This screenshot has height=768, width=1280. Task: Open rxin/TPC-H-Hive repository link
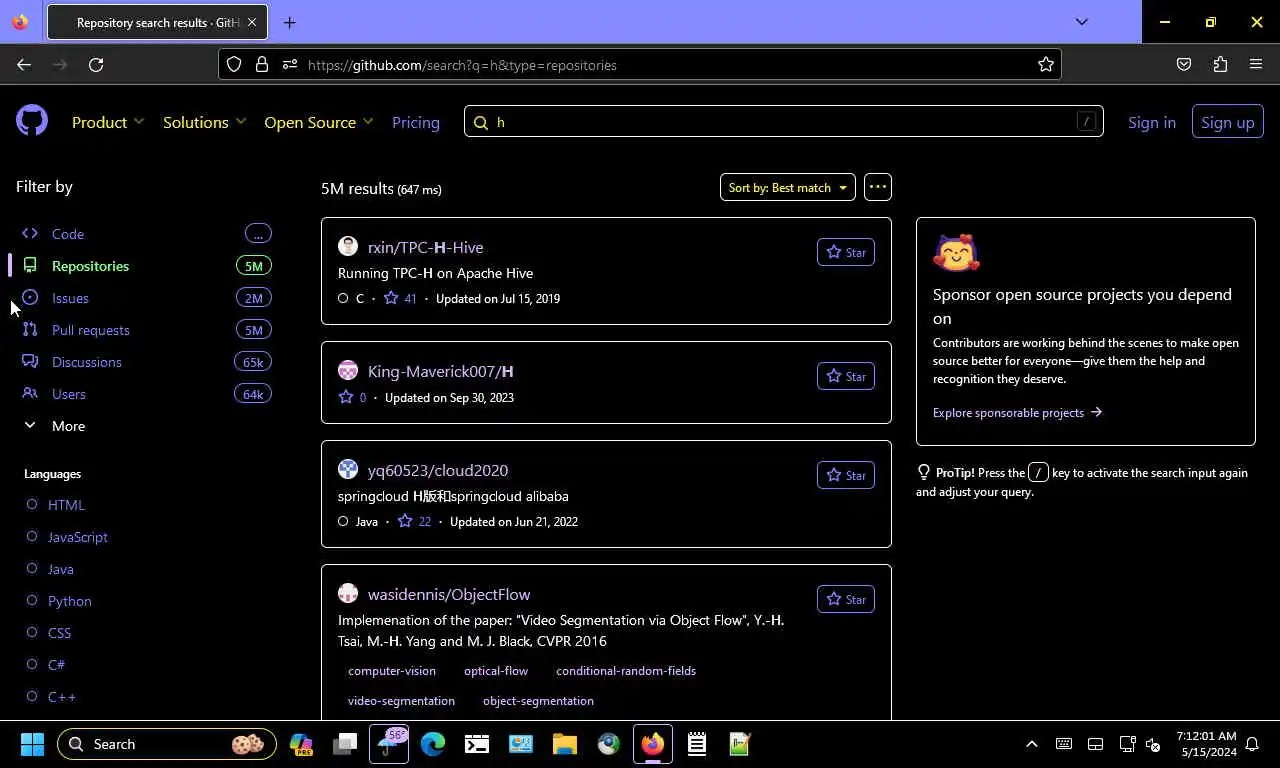(425, 247)
